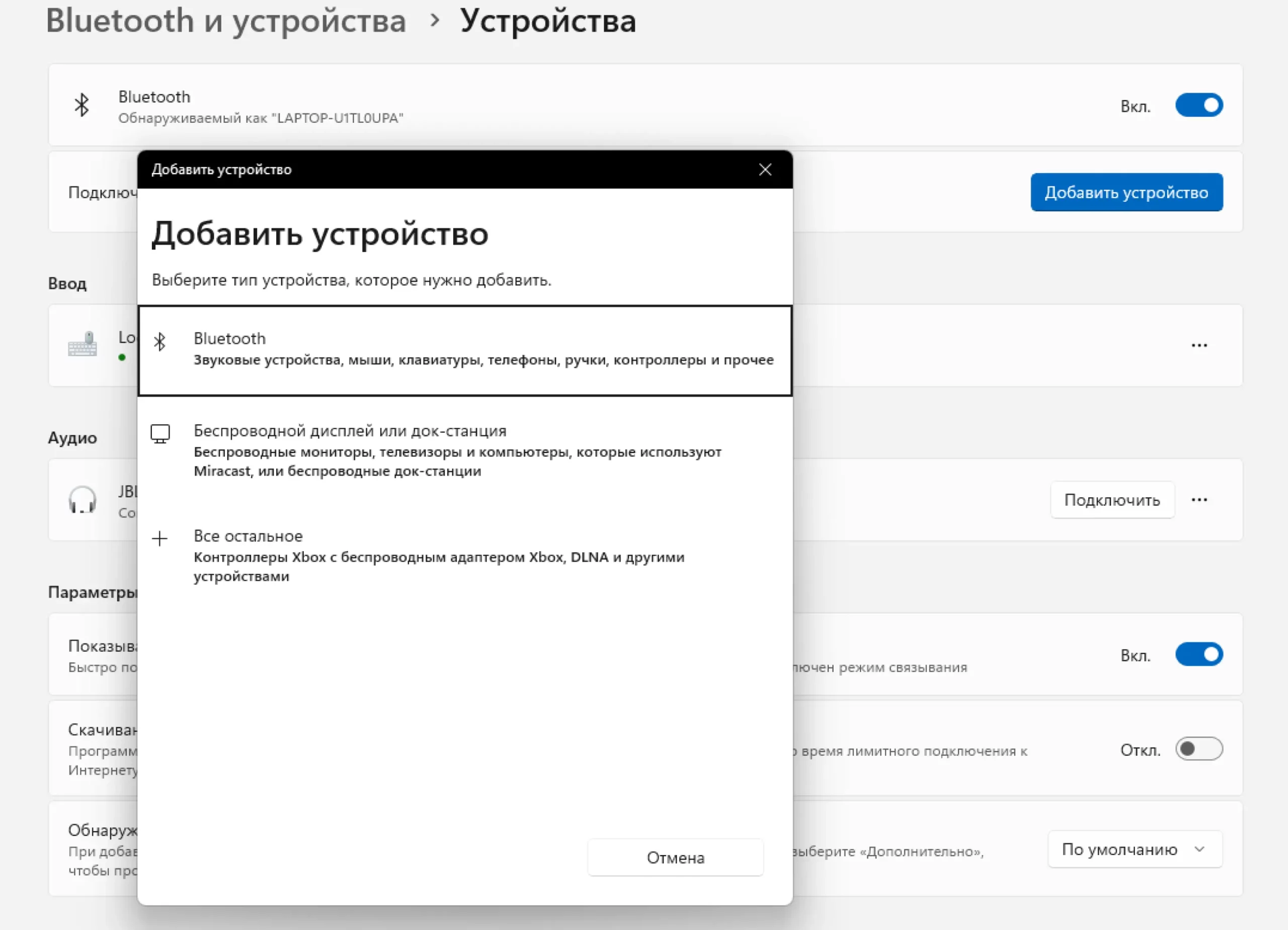Click the keyboard device icon under Ввод
The image size is (1288, 930).
coord(83,344)
